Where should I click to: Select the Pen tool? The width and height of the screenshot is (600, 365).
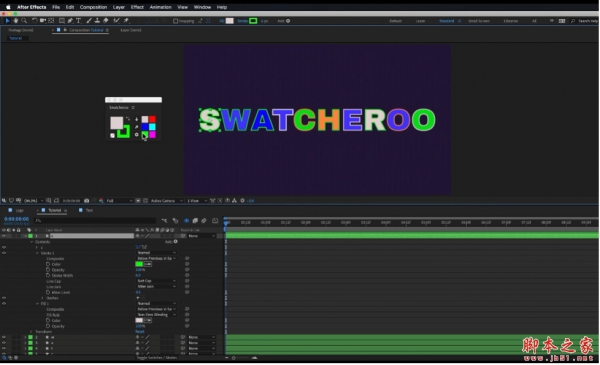(70, 21)
